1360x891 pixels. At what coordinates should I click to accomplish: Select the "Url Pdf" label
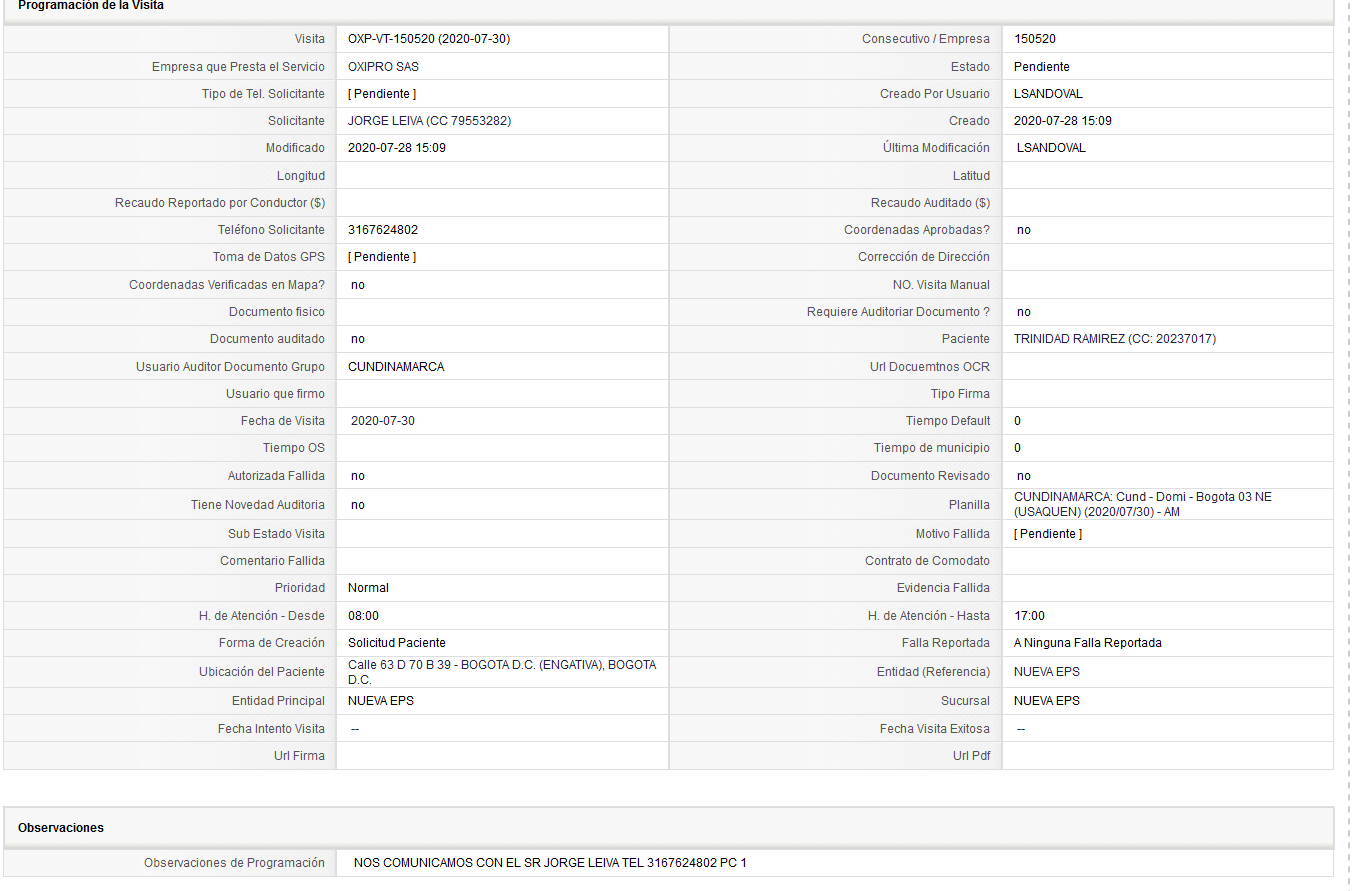click(971, 756)
